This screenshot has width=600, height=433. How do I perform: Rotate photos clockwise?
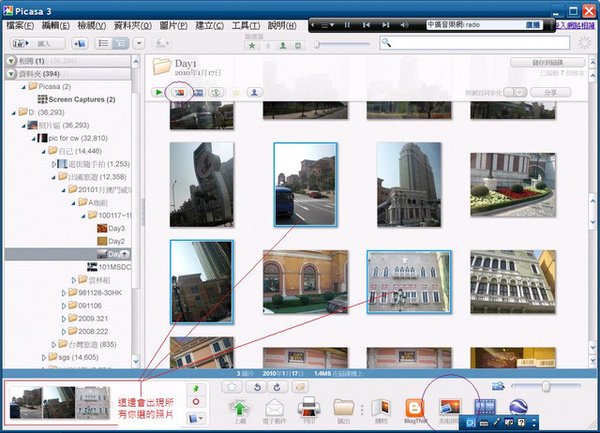tap(277, 387)
